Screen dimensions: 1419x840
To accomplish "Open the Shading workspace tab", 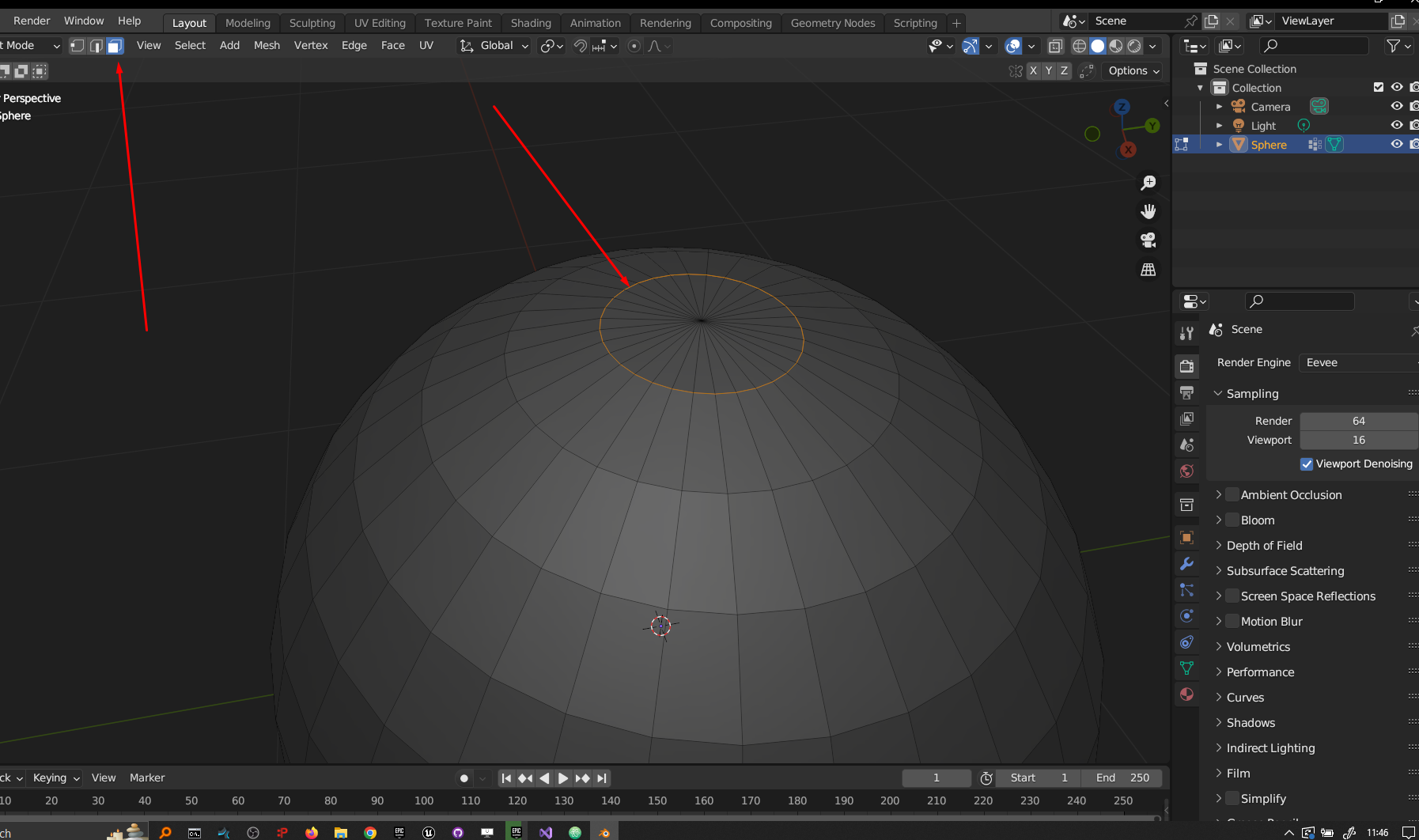I will (x=531, y=23).
